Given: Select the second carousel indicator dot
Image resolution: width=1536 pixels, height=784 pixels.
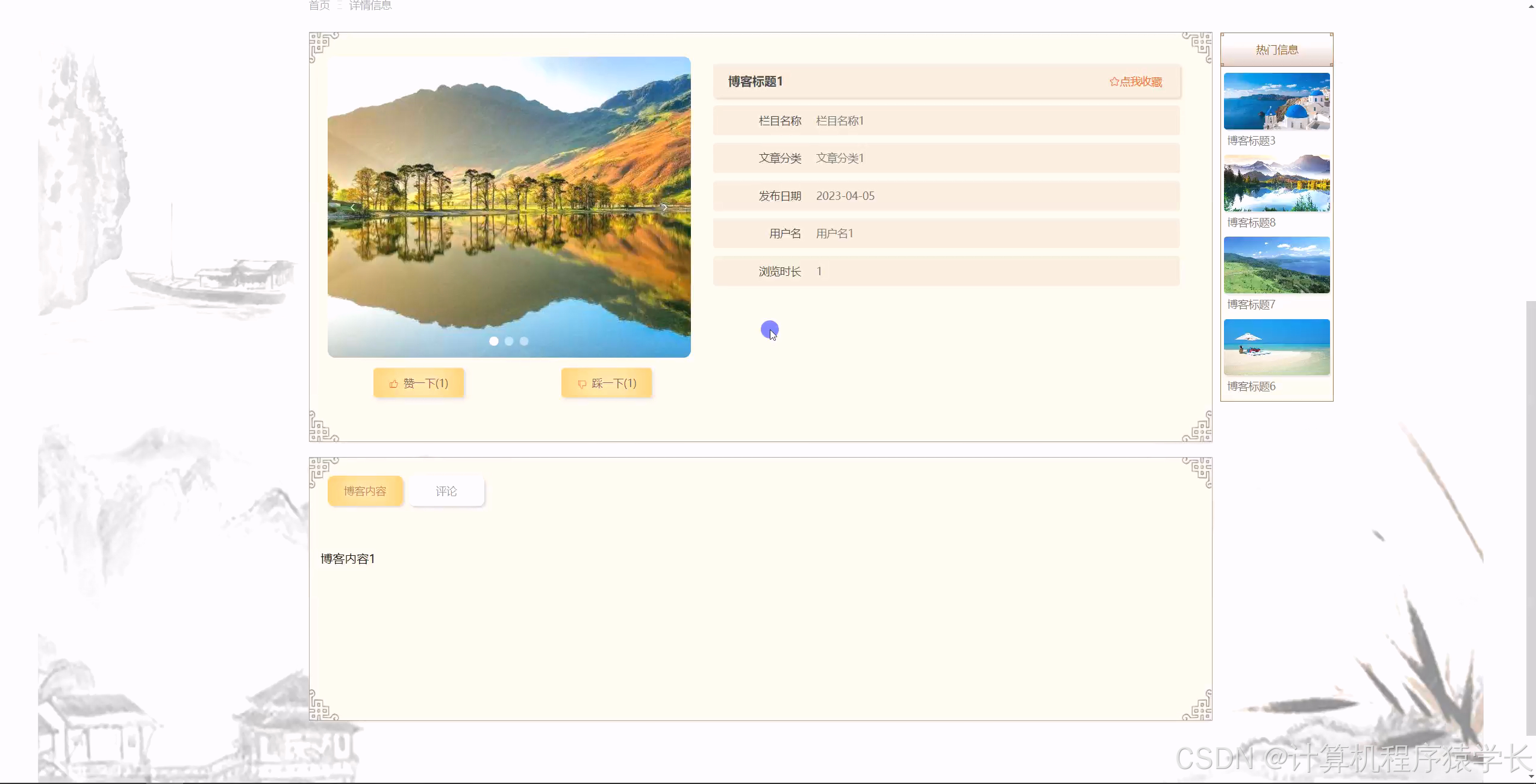Looking at the screenshot, I should point(509,341).
